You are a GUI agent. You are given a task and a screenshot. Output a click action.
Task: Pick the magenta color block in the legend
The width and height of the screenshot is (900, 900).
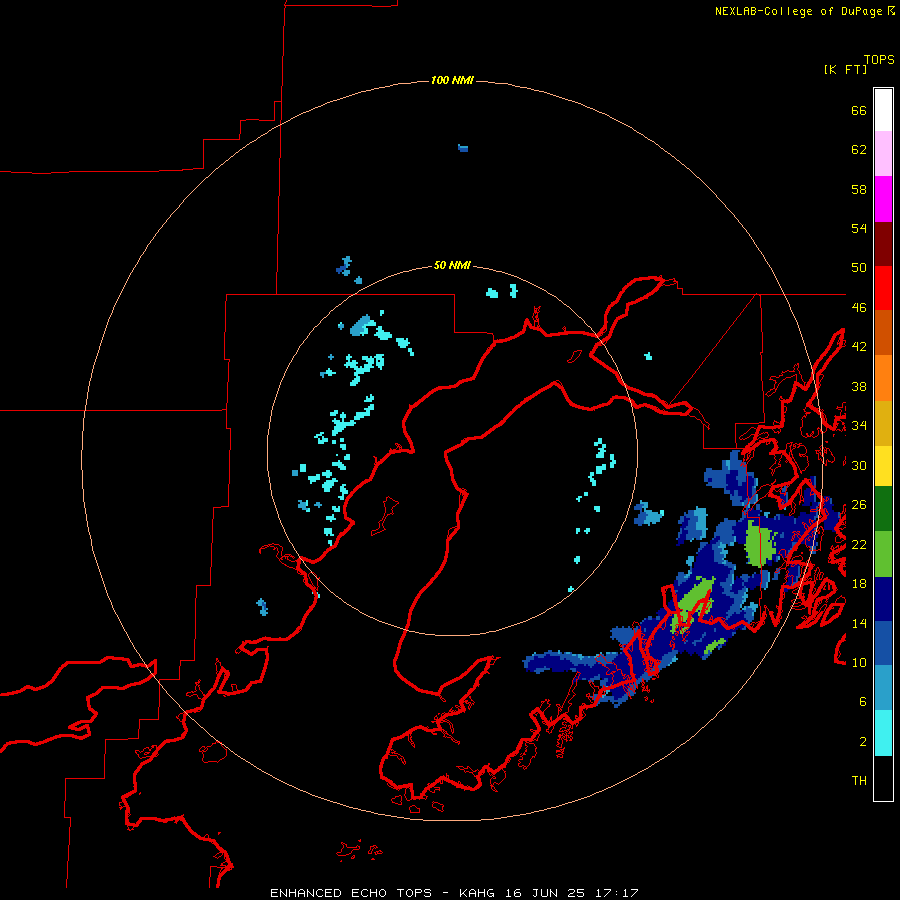click(883, 199)
